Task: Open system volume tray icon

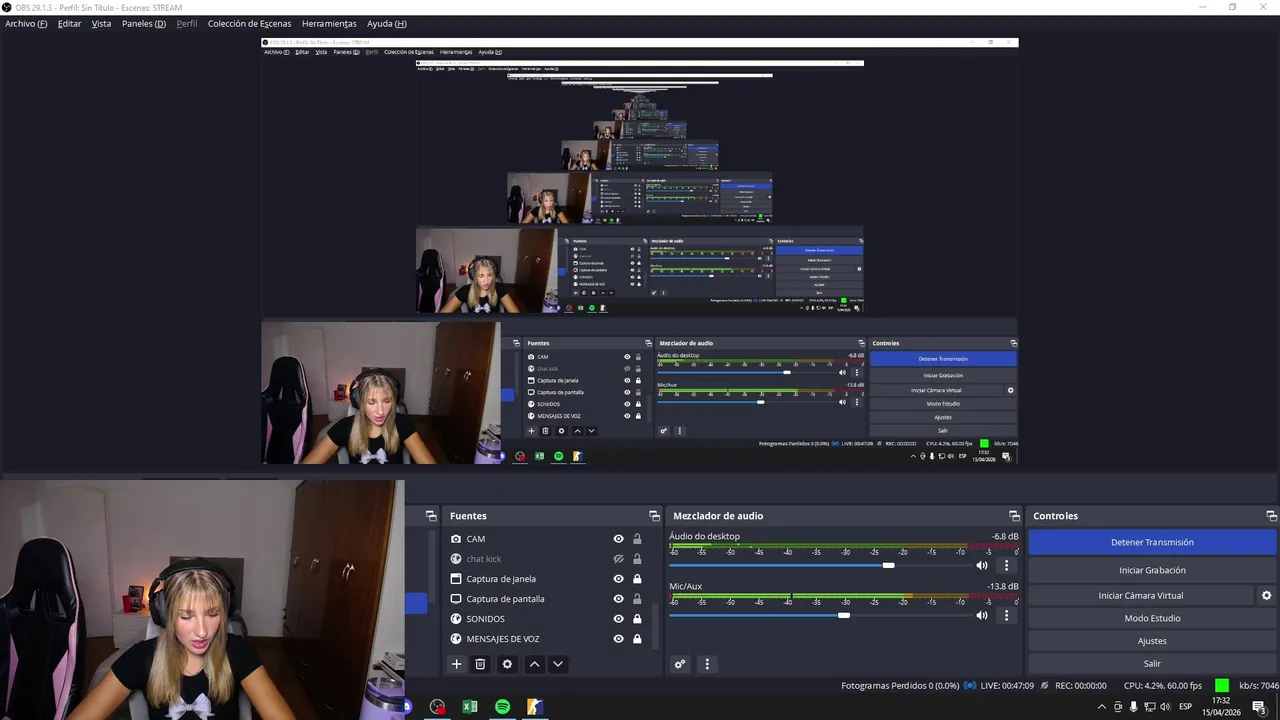Action: point(1165,707)
